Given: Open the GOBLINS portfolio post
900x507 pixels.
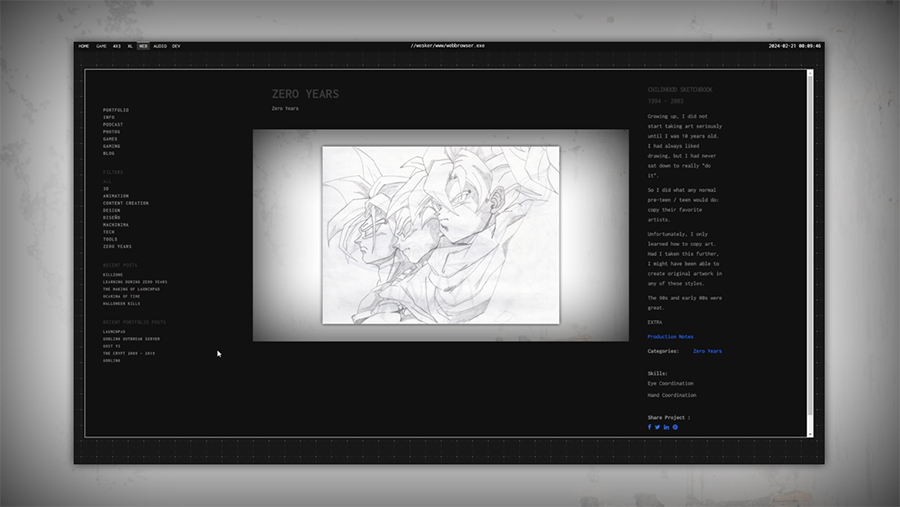Looking at the screenshot, I should click(111, 361).
